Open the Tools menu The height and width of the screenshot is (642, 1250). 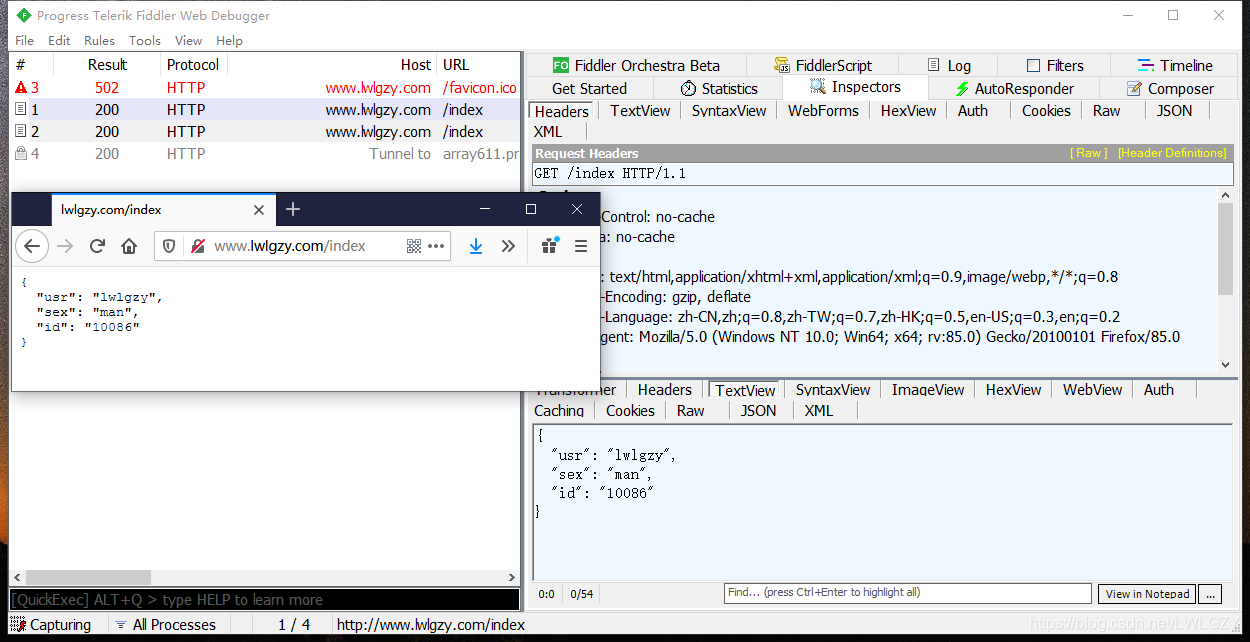[145, 41]
